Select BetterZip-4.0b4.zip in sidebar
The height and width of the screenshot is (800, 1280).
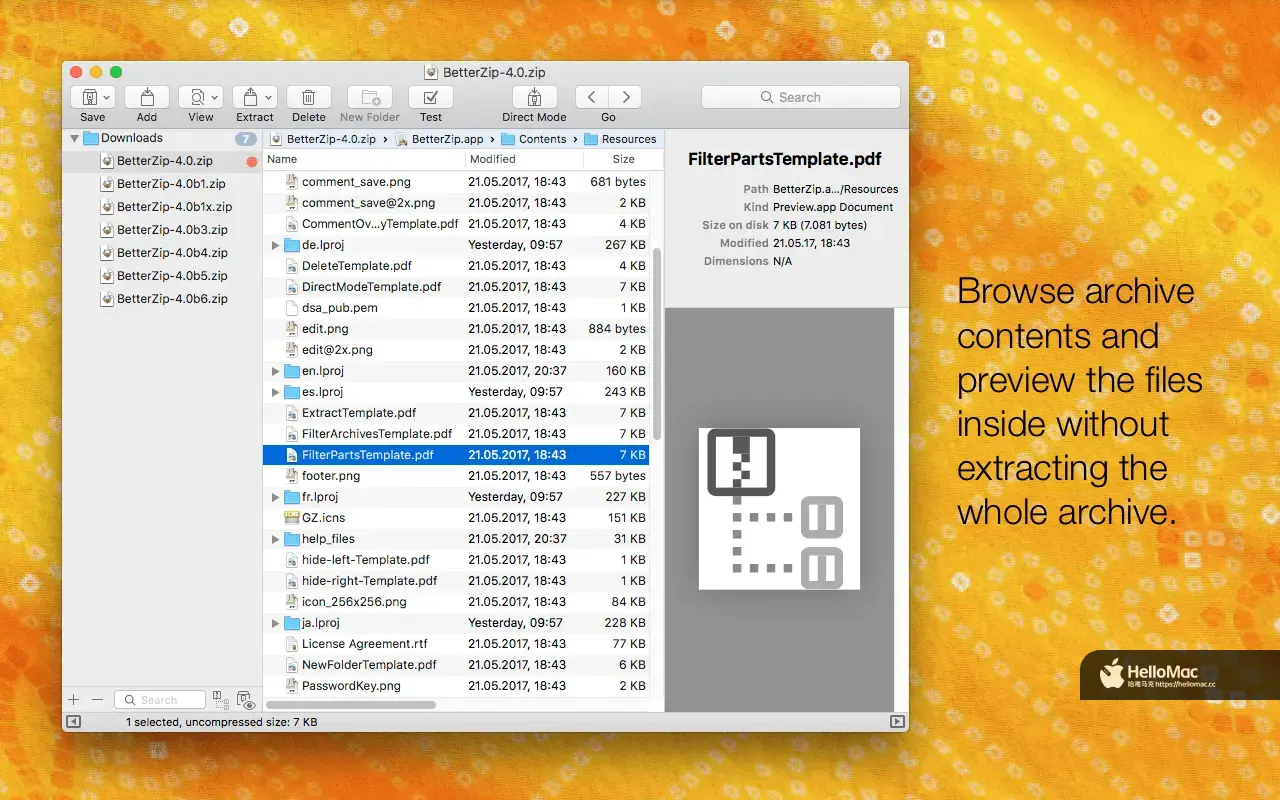[160, 253]
